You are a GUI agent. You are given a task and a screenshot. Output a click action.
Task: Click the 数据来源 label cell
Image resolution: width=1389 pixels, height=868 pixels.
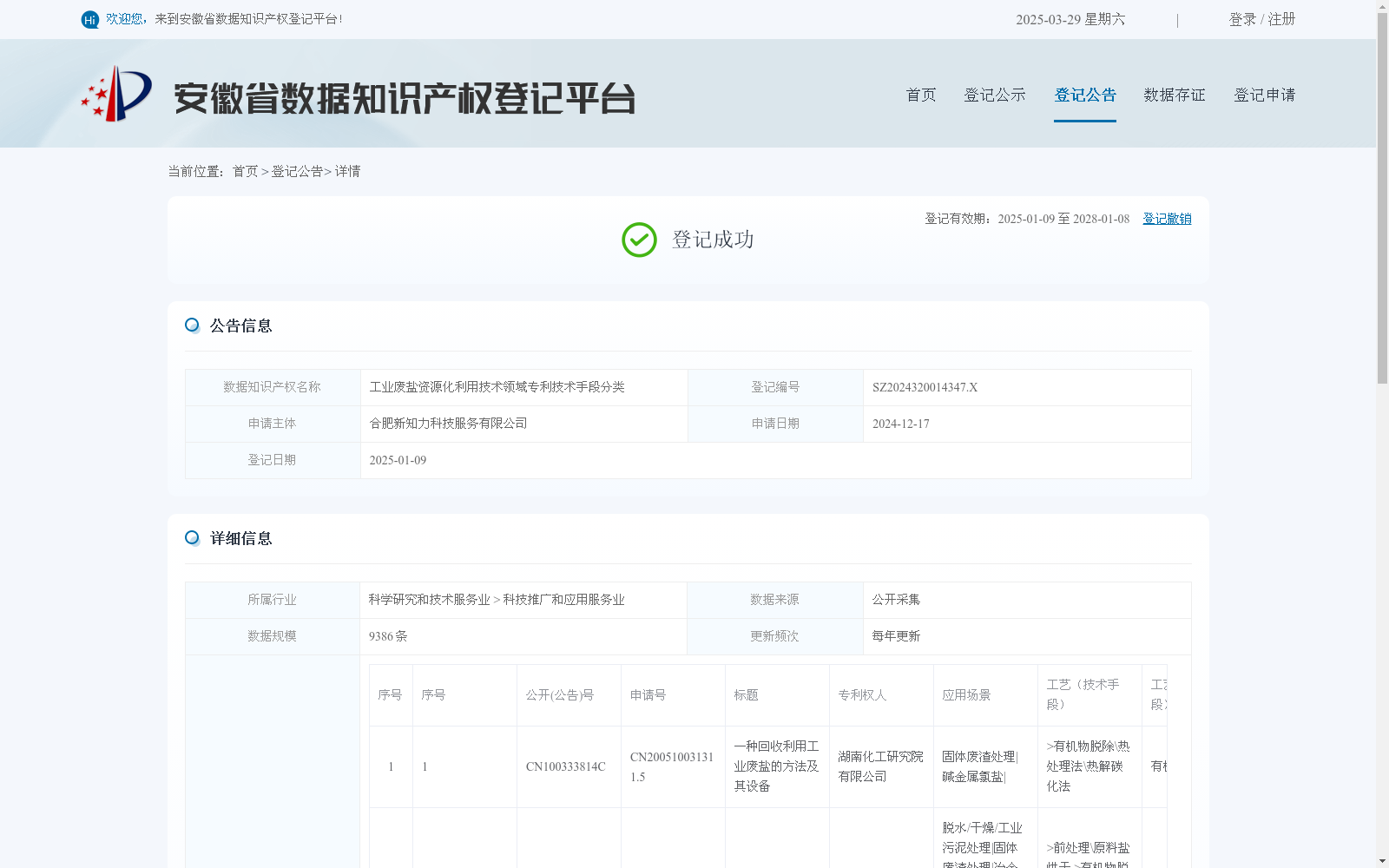[x=775, y=600]
